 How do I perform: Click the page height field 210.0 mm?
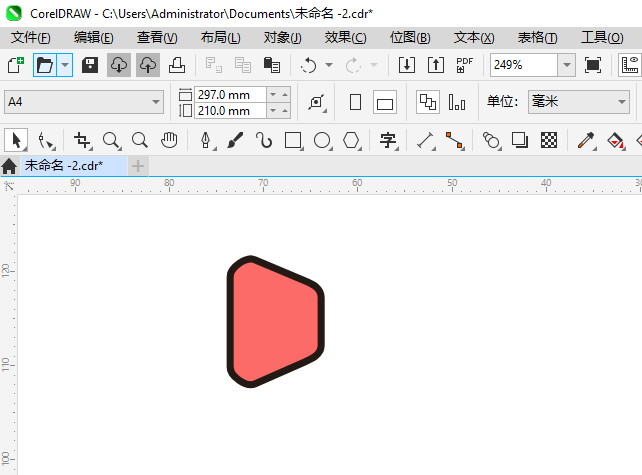pos(230,111)
